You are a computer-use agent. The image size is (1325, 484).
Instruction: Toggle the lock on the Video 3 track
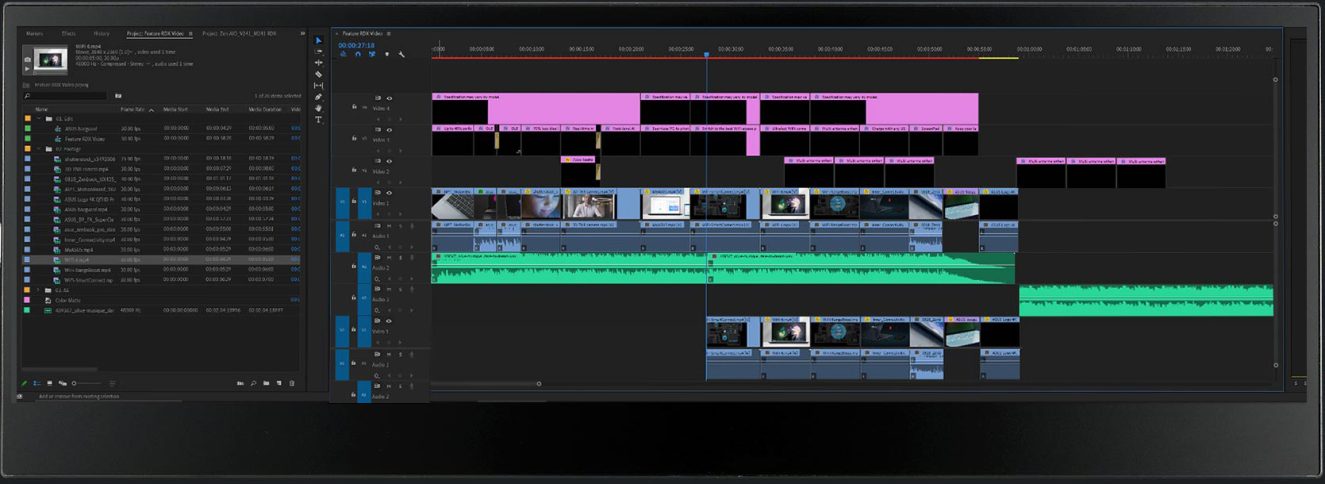tap(354, 138)
